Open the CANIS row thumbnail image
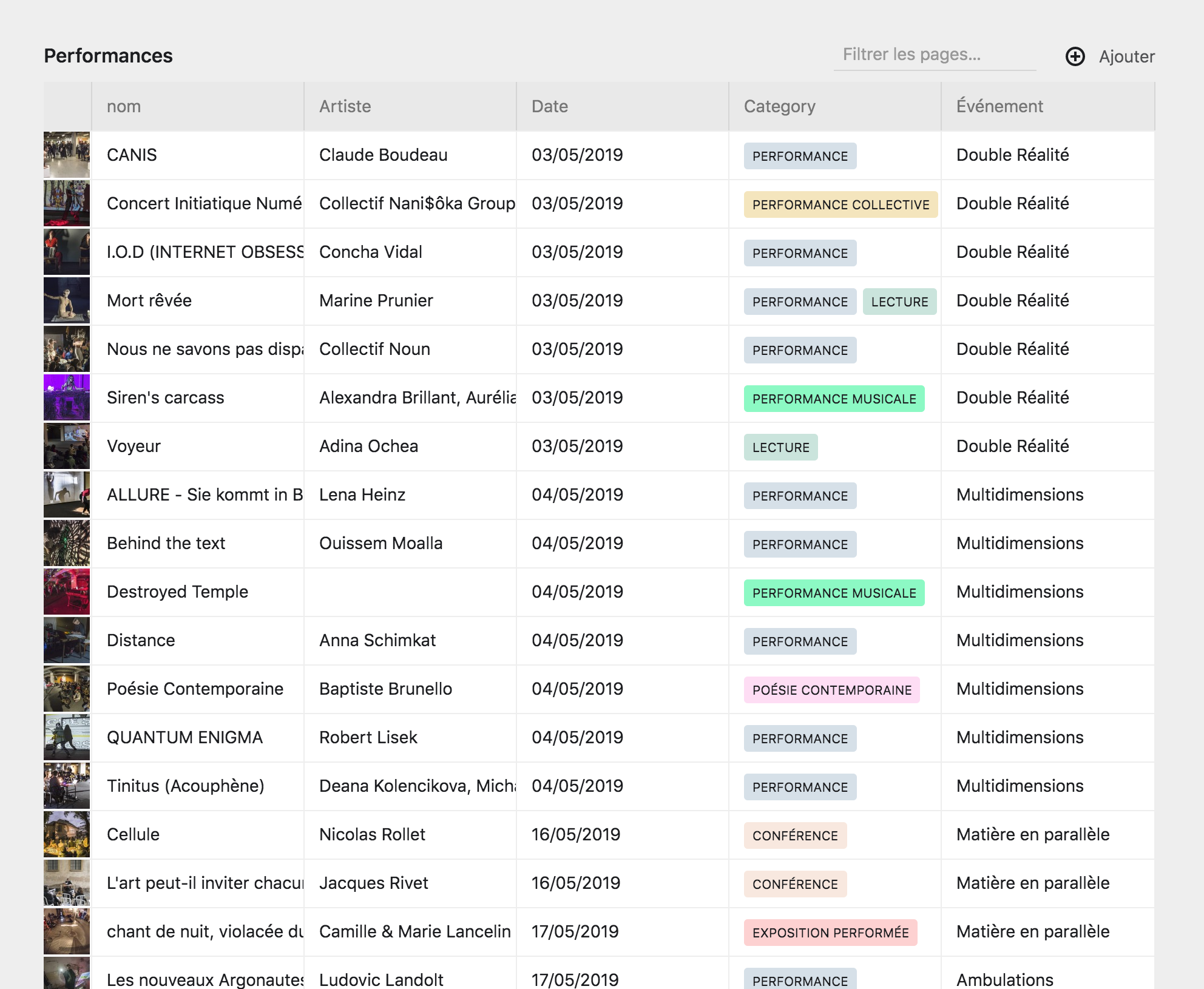 (x=67, y=155)
